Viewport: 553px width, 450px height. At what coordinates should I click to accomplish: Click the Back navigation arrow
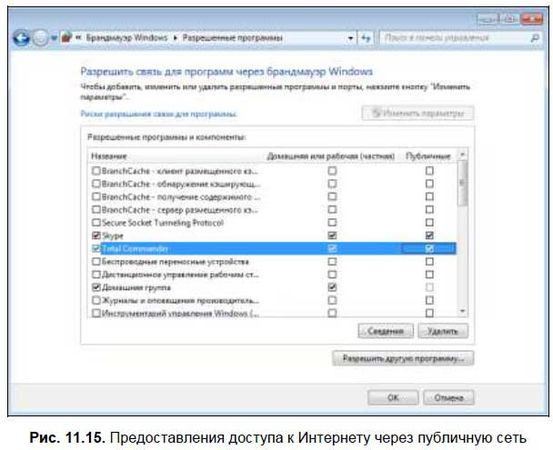[21, 38]
